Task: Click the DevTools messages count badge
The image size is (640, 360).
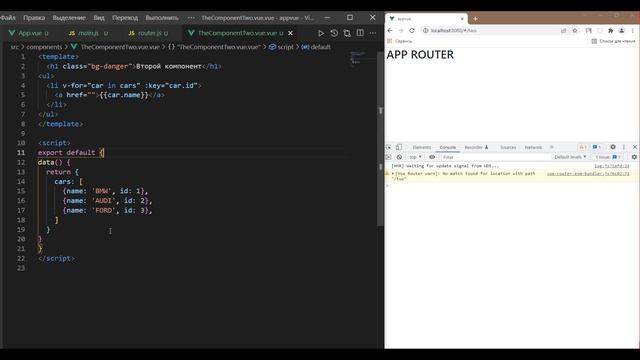Action: tap(597, 147)
